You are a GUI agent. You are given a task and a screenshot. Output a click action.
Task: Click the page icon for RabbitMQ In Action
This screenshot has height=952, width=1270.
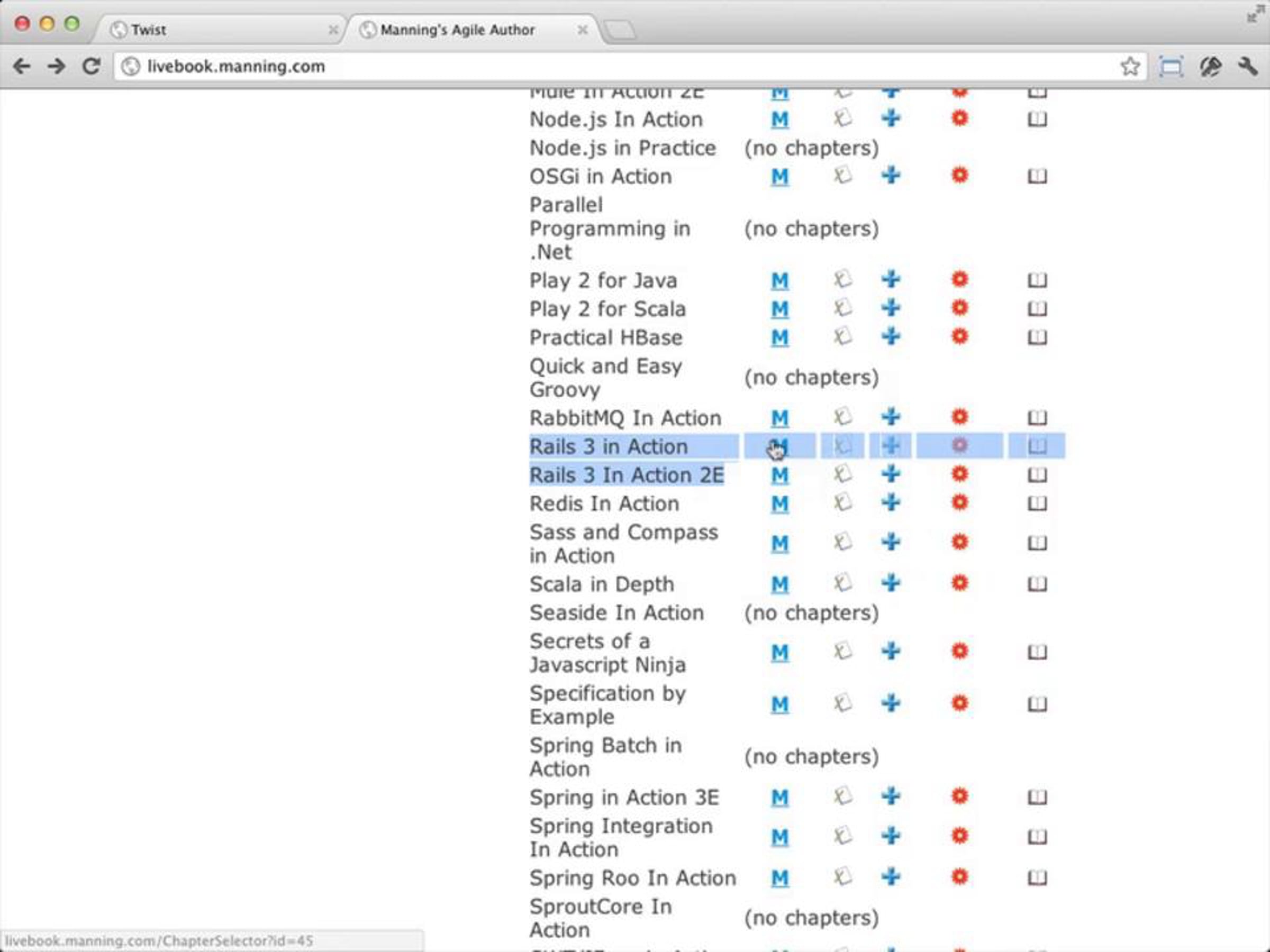(842, 417)
